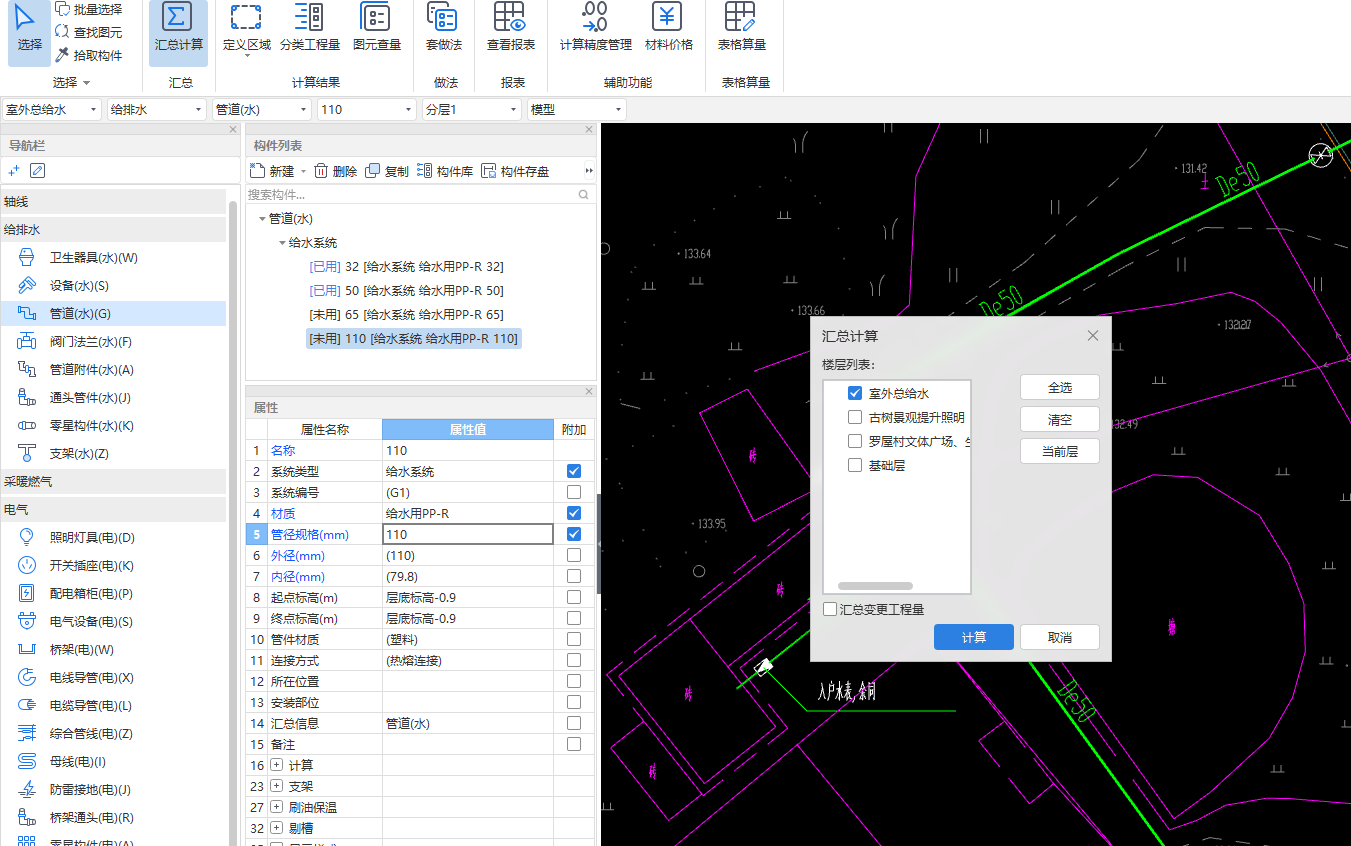The height and width of the screenshot is (846, 1351).
Task: Click the 汇总计算 sigma icon
Action: (x=178, y=17)
